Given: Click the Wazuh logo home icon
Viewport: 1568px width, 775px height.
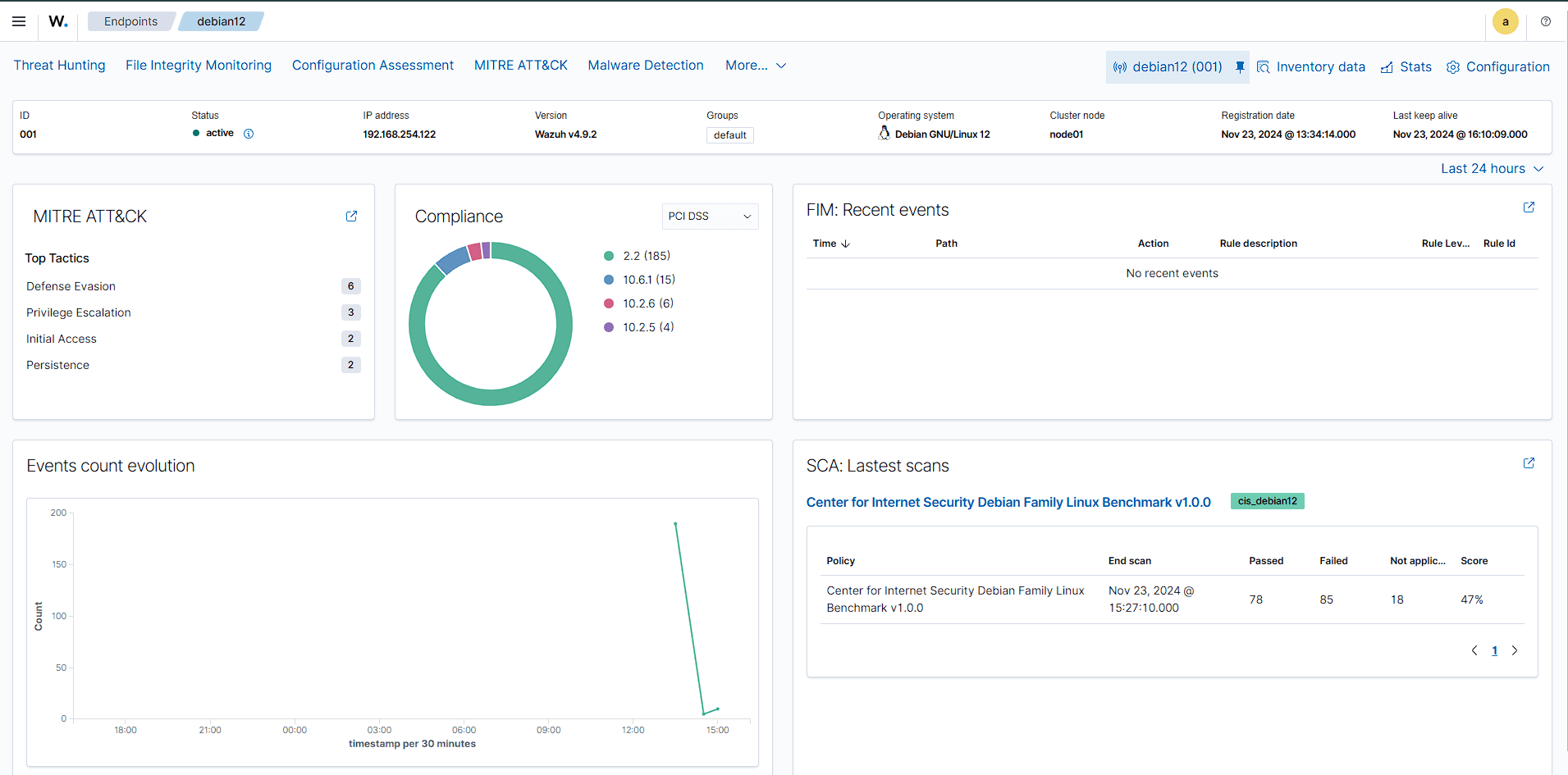Looking at the screenshot, I should (x=58, y=21).
